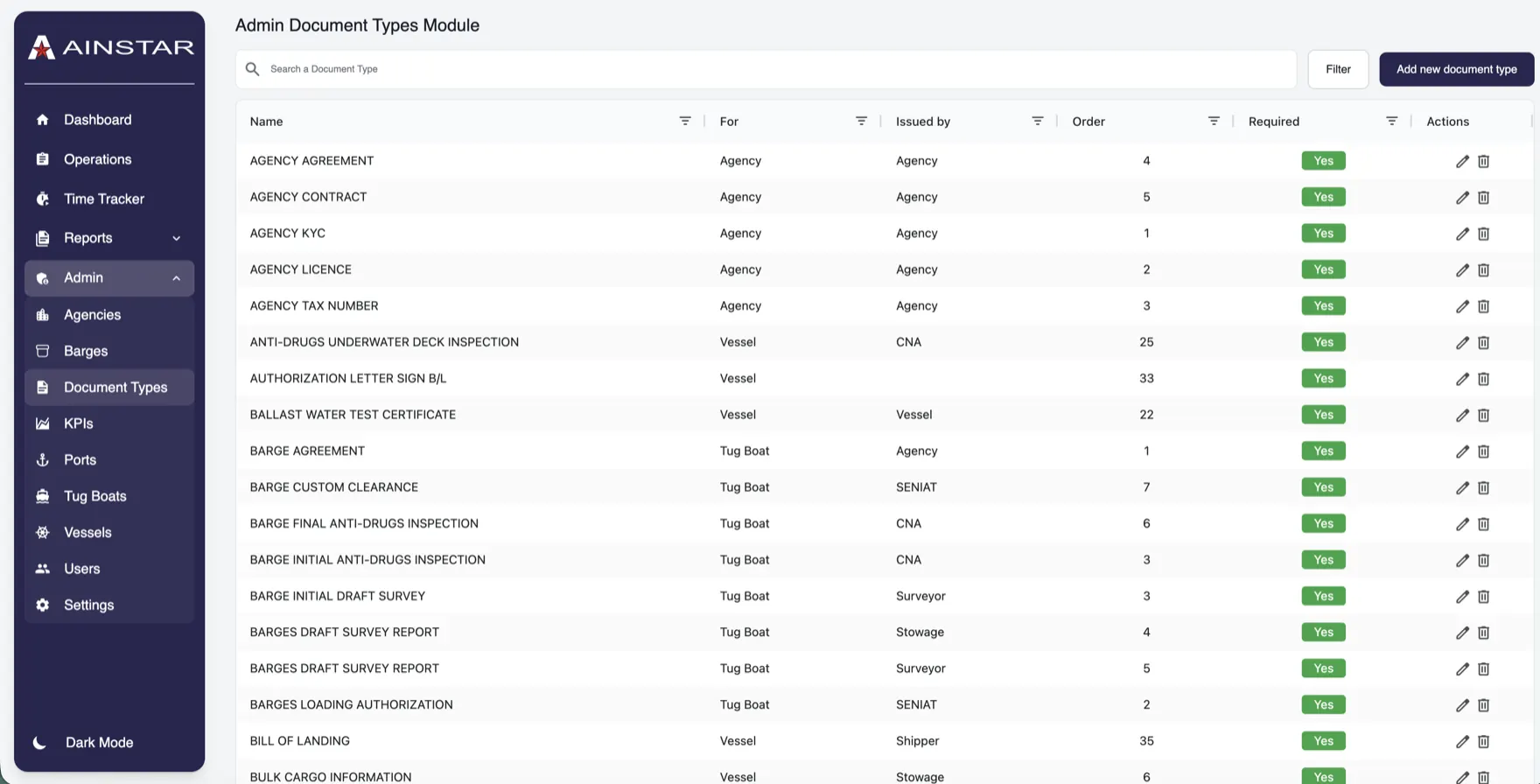The width and height of the screenshot is (1540, 784).
Task: Open the Barges admin page
Action: click(x=109, y=351)
